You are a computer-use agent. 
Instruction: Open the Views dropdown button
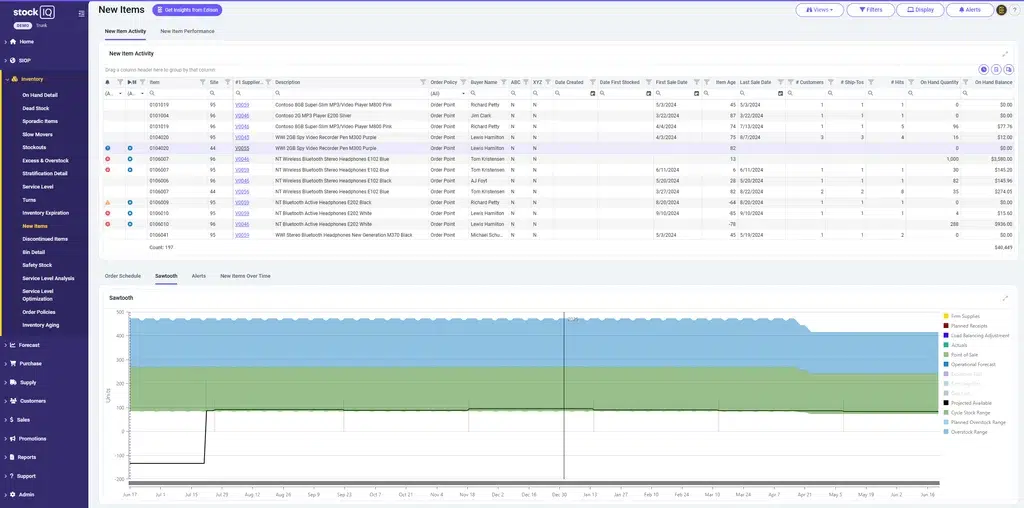click(819, 10)
